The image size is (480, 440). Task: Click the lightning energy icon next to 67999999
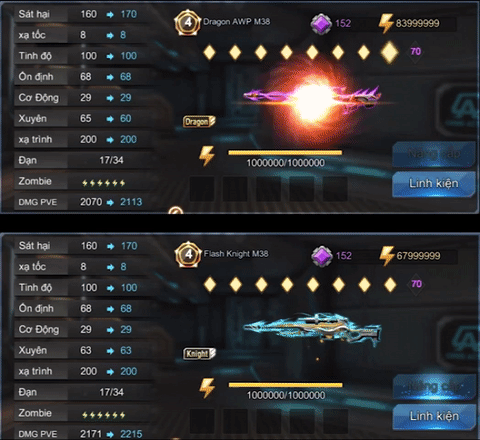pyautogui.click(x=387, y=256)
